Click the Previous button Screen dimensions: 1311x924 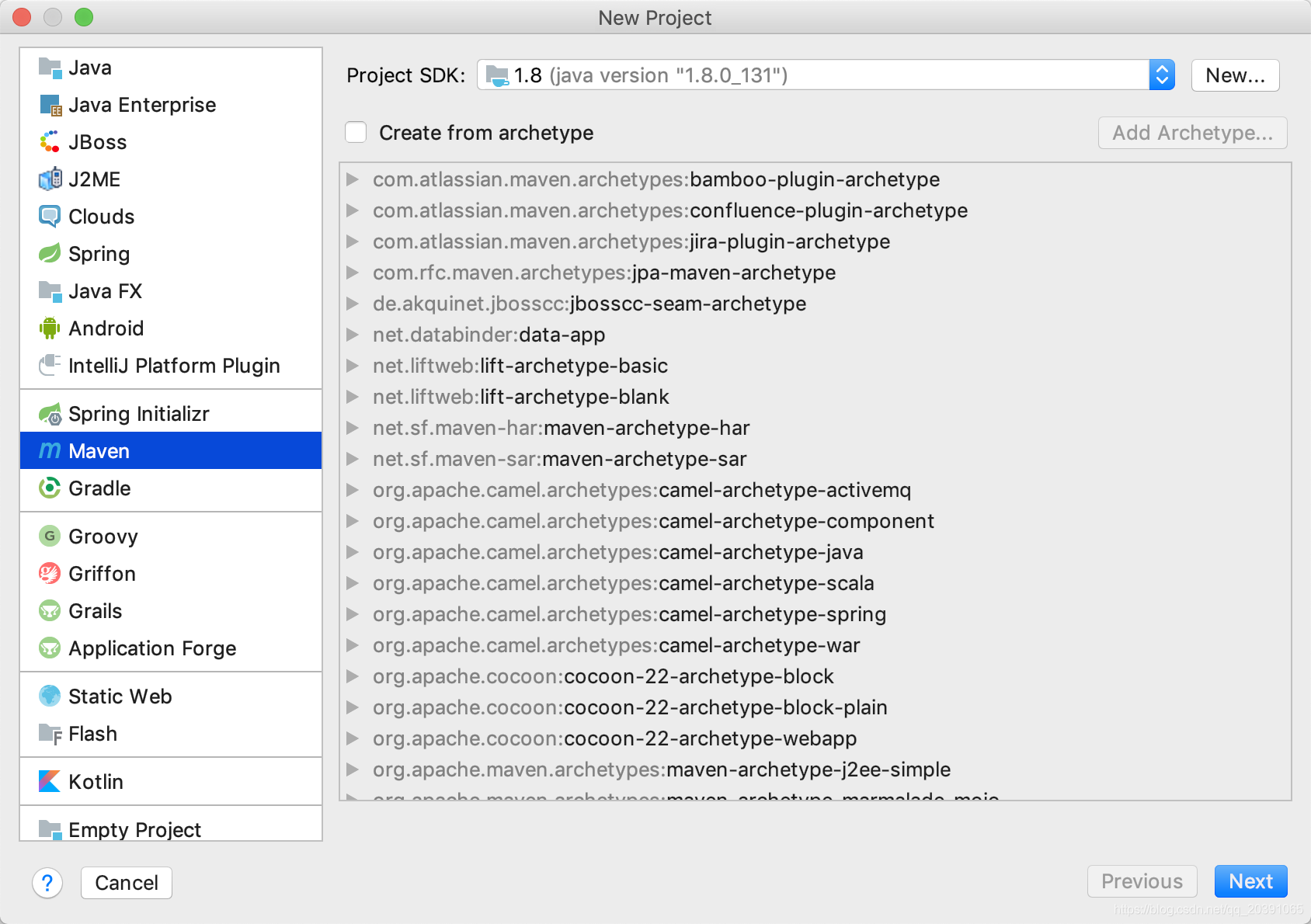click(x=1142, y=881)
